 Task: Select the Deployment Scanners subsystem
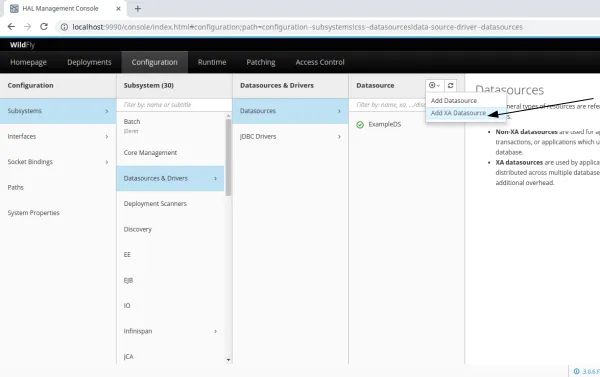click(x=170, y=204)
